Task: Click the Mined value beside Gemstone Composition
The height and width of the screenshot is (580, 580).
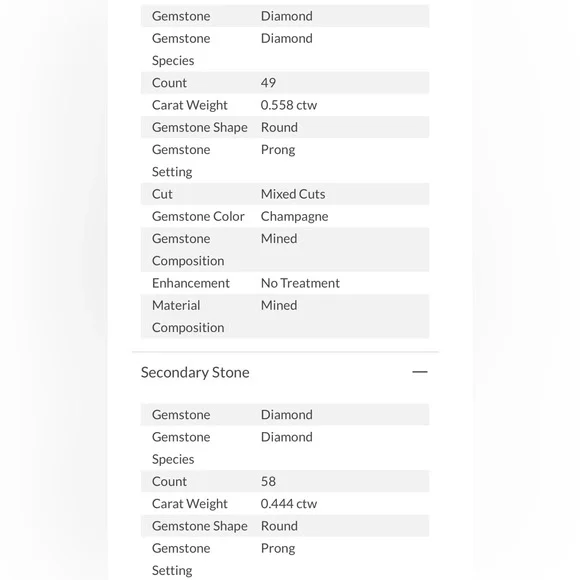Action: point(279,239)
